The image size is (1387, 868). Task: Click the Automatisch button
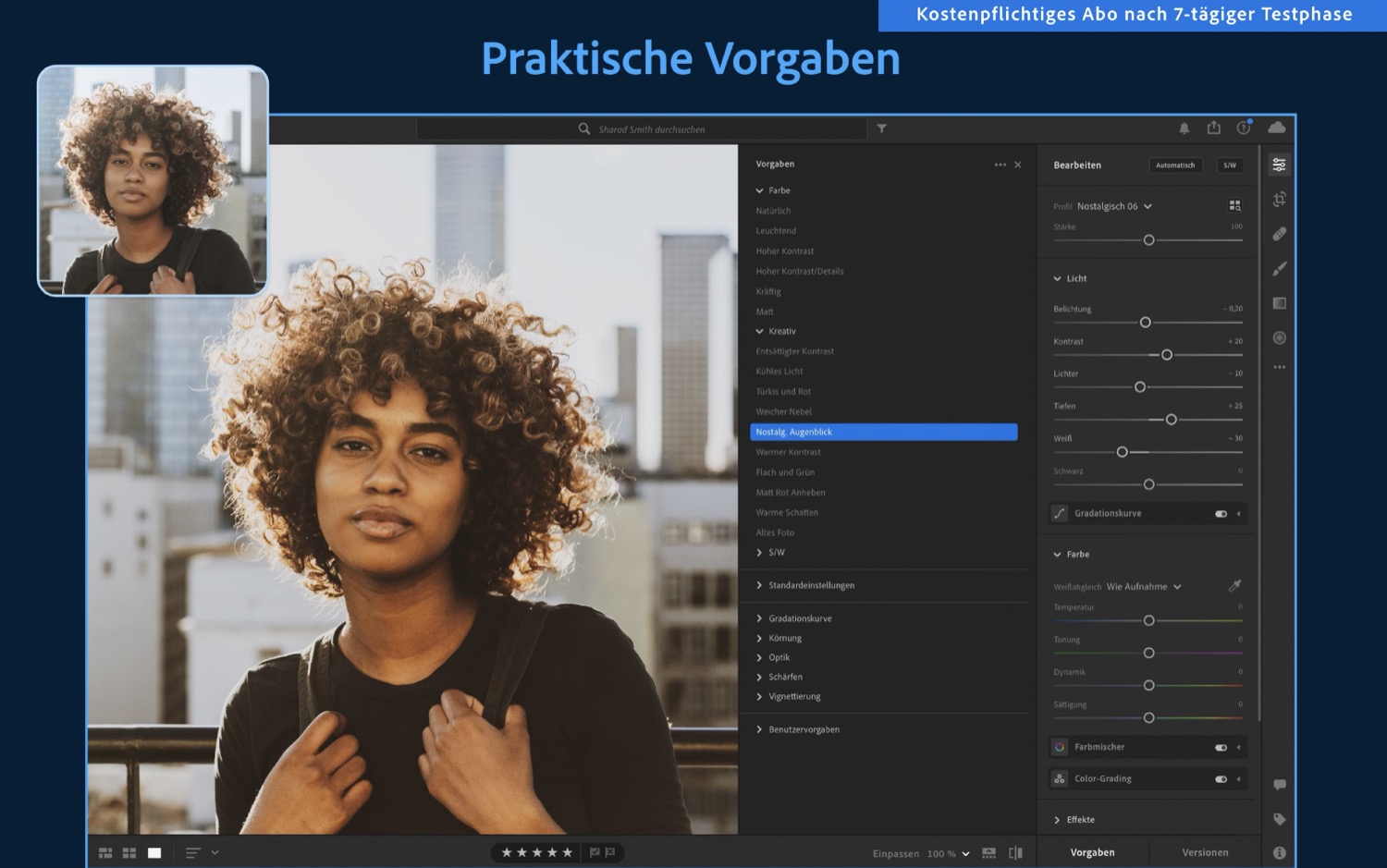coord(1174,165)
